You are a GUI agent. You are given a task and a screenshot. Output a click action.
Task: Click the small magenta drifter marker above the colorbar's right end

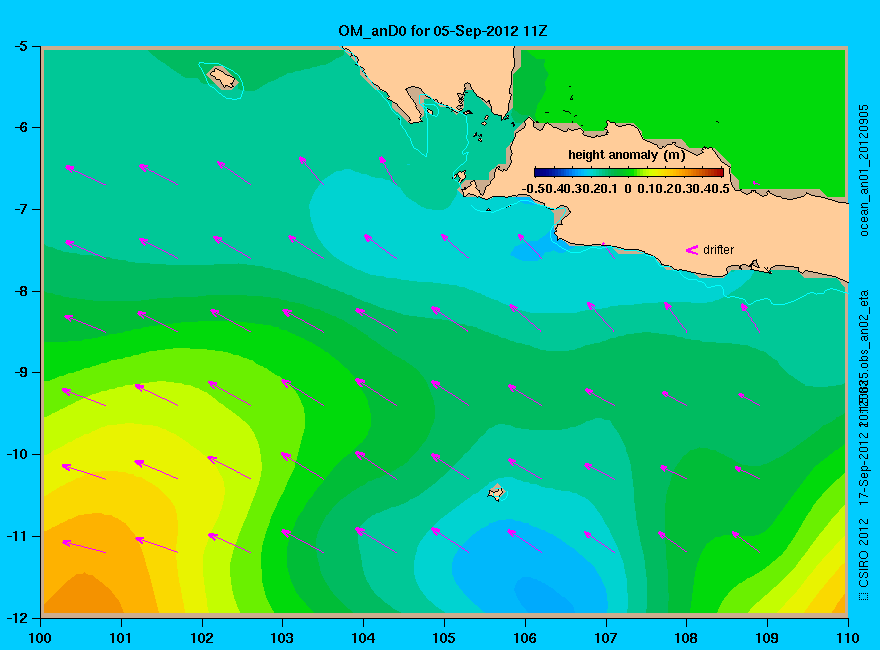pyautogui.click(x=756, y=183)
